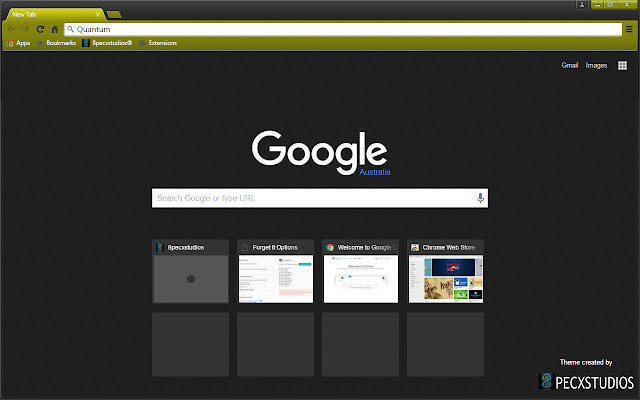Viewport: 640px width, 400px height.
Task: Open the Forget It Options tile
Action: pyautogui.click(x=276, y=271)
